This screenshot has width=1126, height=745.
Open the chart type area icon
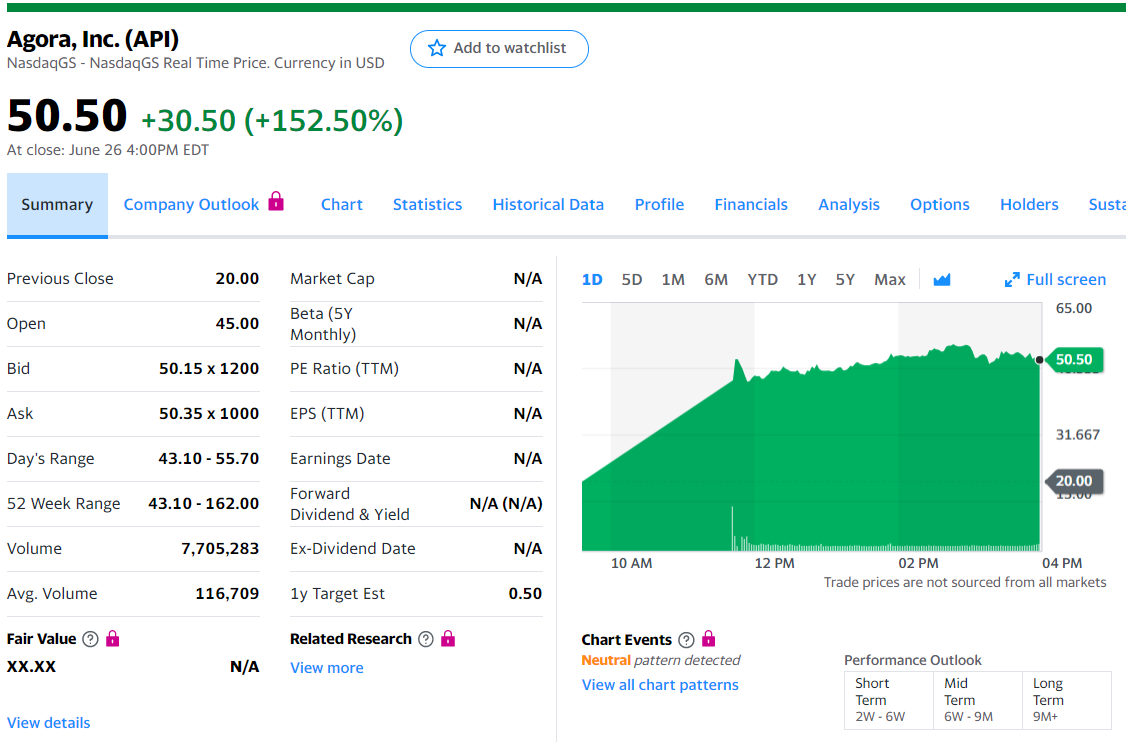click(941, 279)
